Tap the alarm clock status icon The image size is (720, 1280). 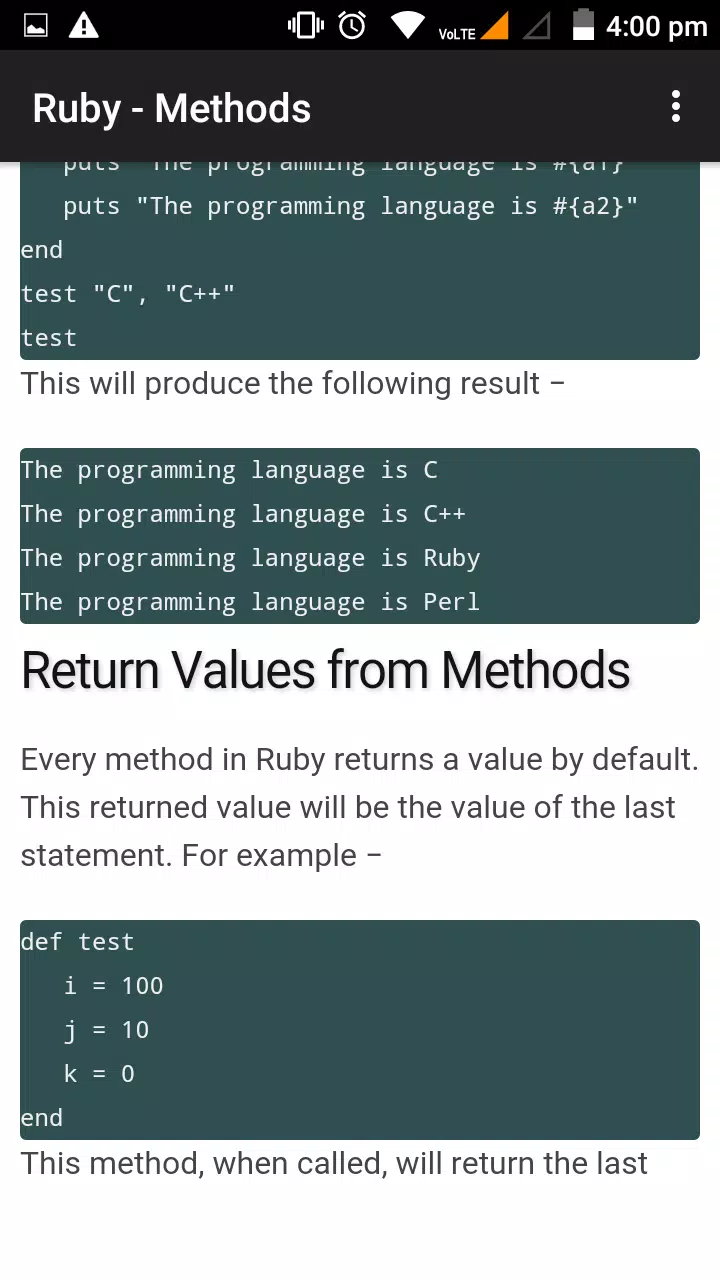coord(352,26)
